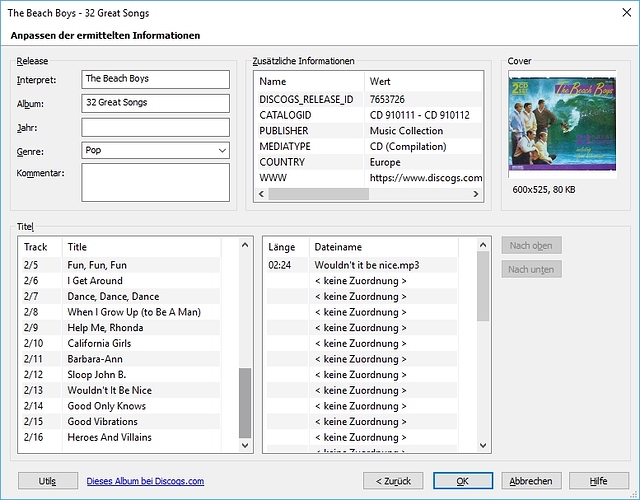Click the Utils button
The image size is (640, 500).
coord(48,481)
